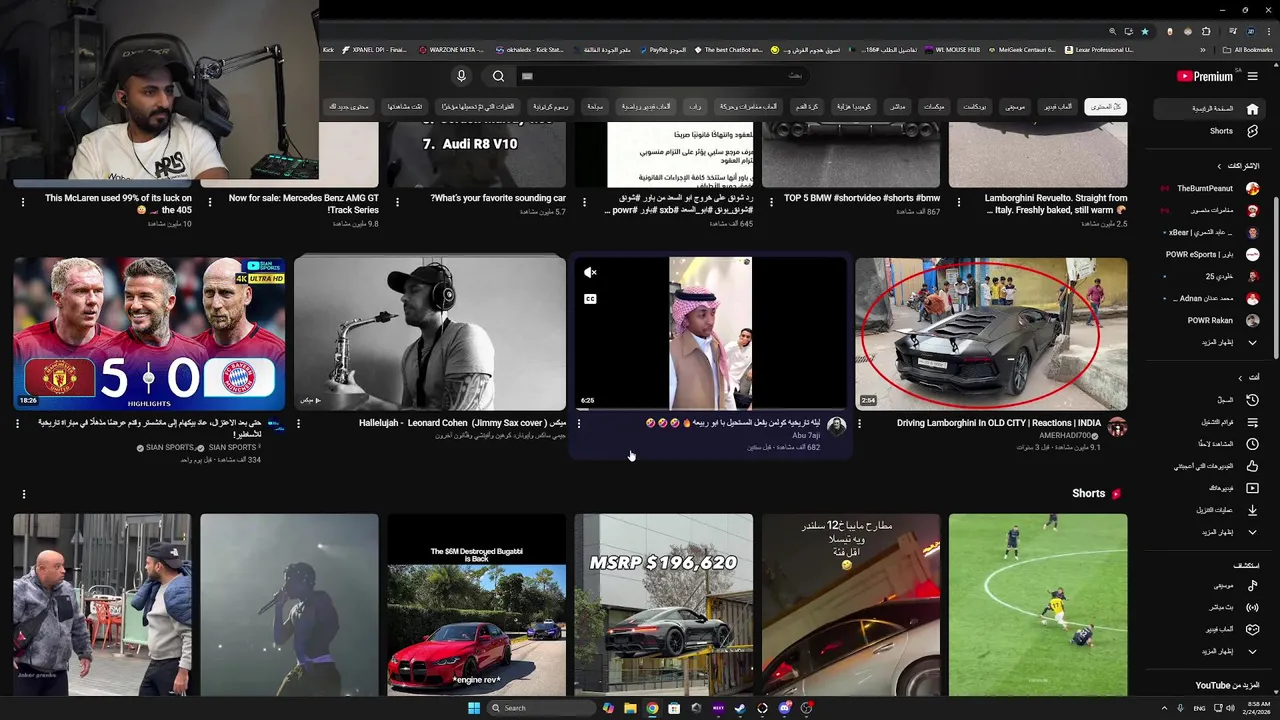Image resolution: width=1280 pixels, height=720 pixels.
Task: Open The $6M Destroyed Bugatti short
Action: (x=477, y=605)
